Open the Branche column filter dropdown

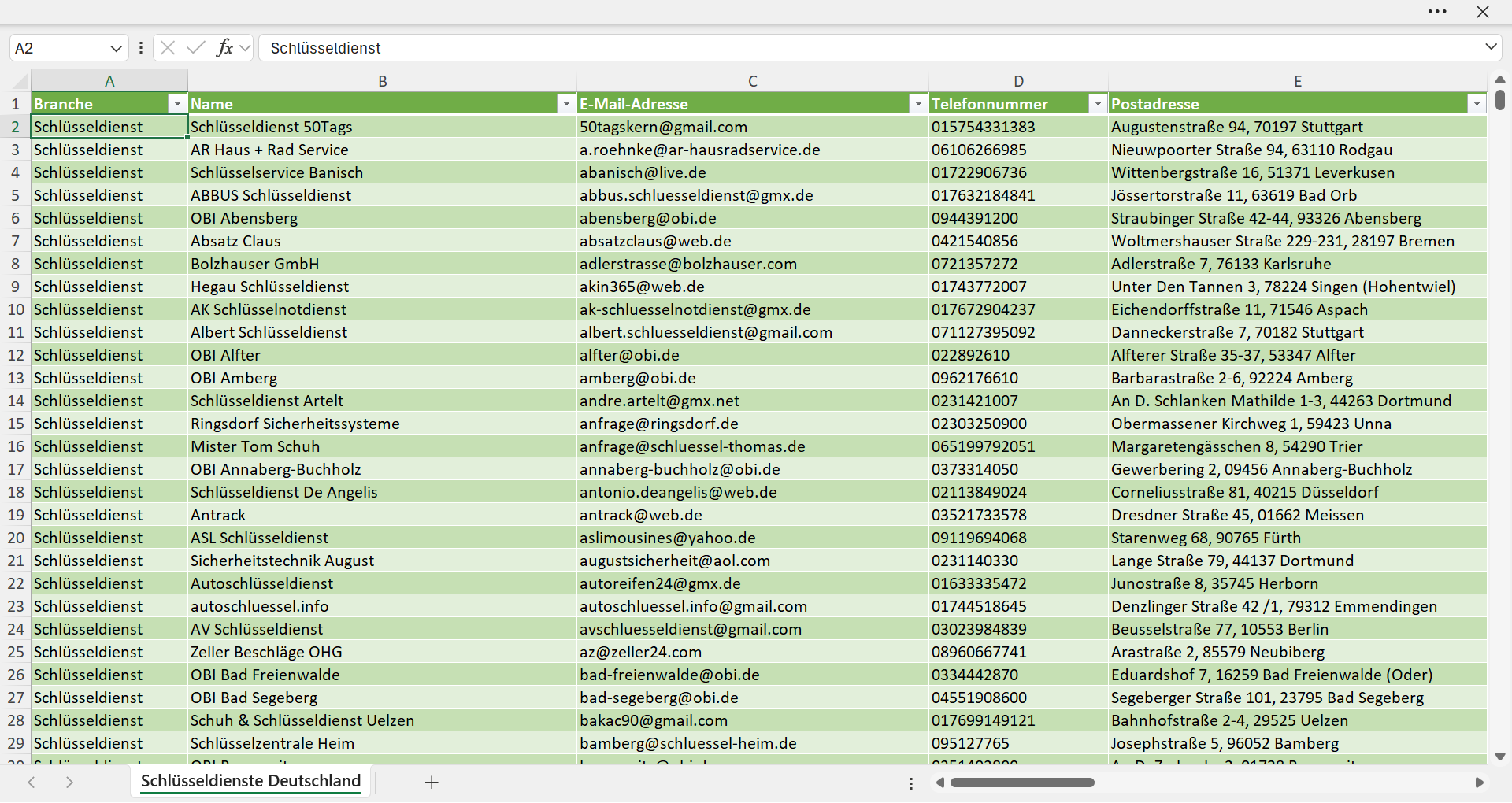[177, 104]
